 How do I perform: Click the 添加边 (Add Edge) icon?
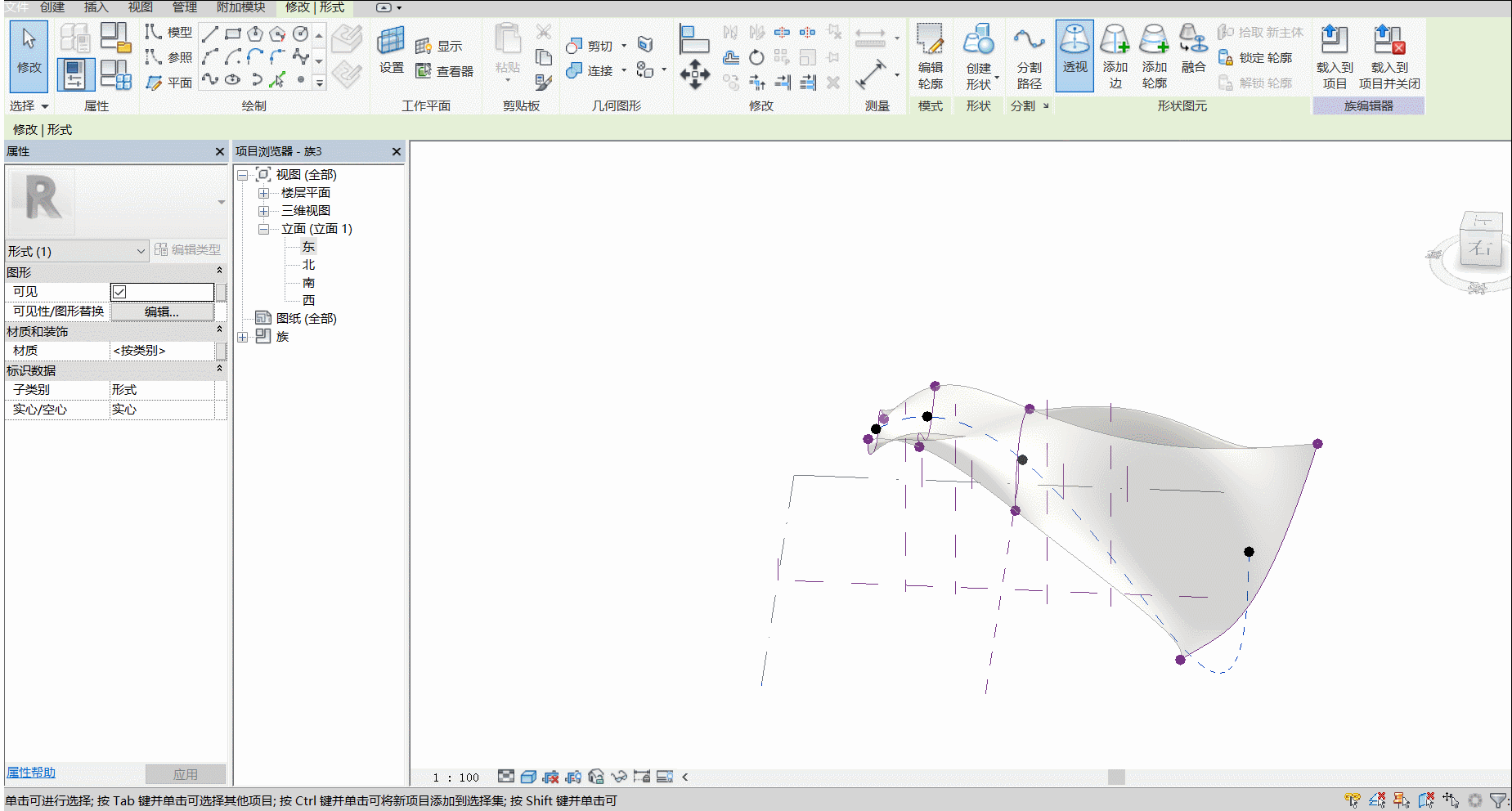tap(1115, 56)
